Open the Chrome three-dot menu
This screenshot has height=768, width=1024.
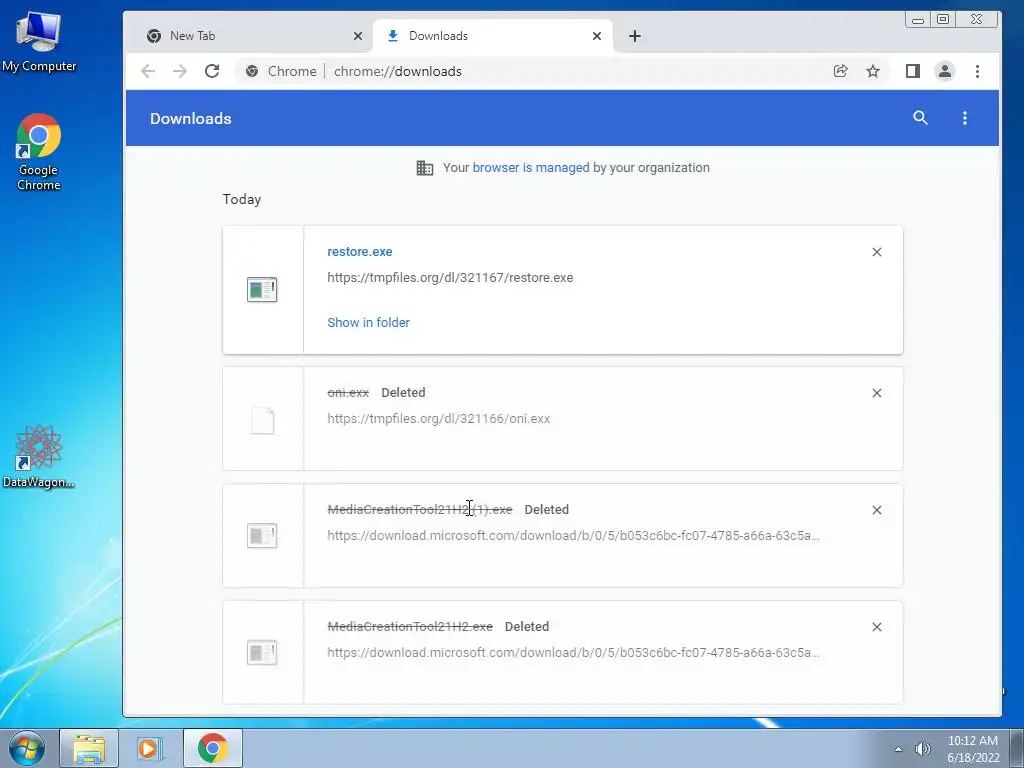tap(977, 71)
